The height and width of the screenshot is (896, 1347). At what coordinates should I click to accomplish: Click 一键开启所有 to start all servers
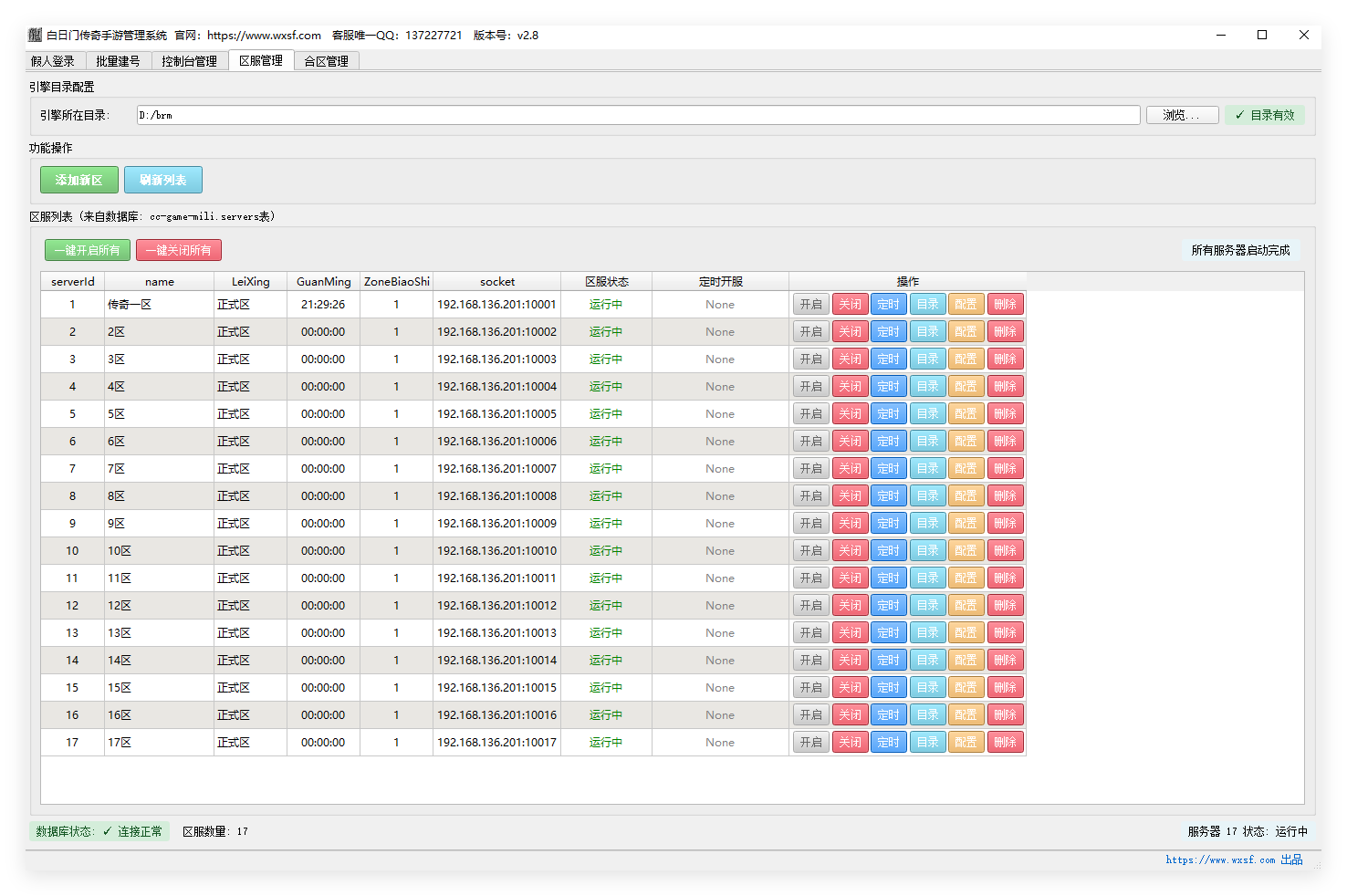coord(88,250)
